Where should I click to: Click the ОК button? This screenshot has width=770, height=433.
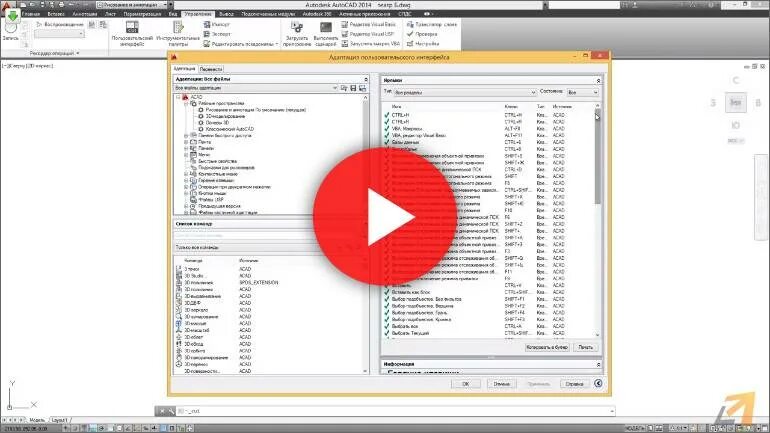[x=466, y=384]
